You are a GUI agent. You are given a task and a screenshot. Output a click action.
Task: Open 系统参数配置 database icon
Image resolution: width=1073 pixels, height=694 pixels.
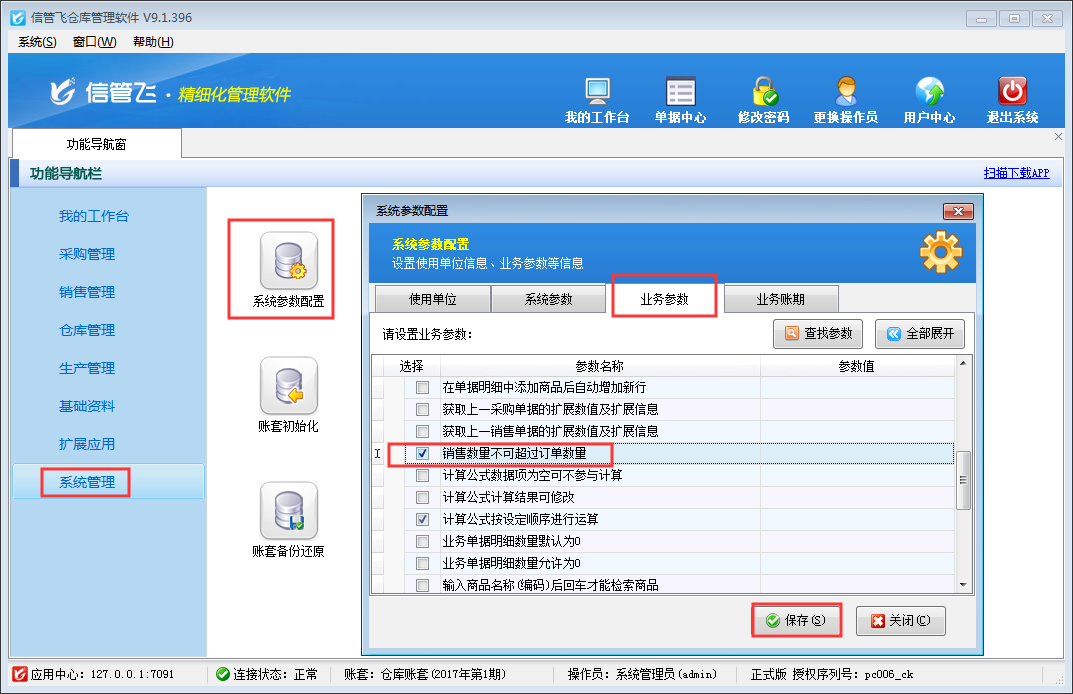pos(288,261)
